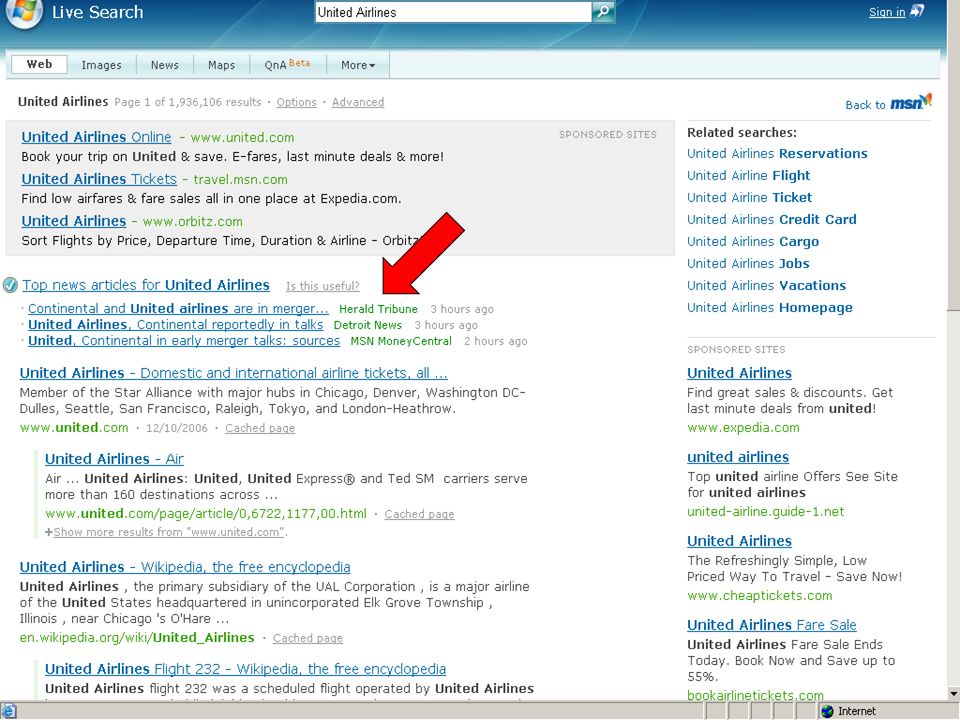Click the checkmark icon beside Top news articles
The height and width of the screenshot is (720, 960).
pos(10,285)
